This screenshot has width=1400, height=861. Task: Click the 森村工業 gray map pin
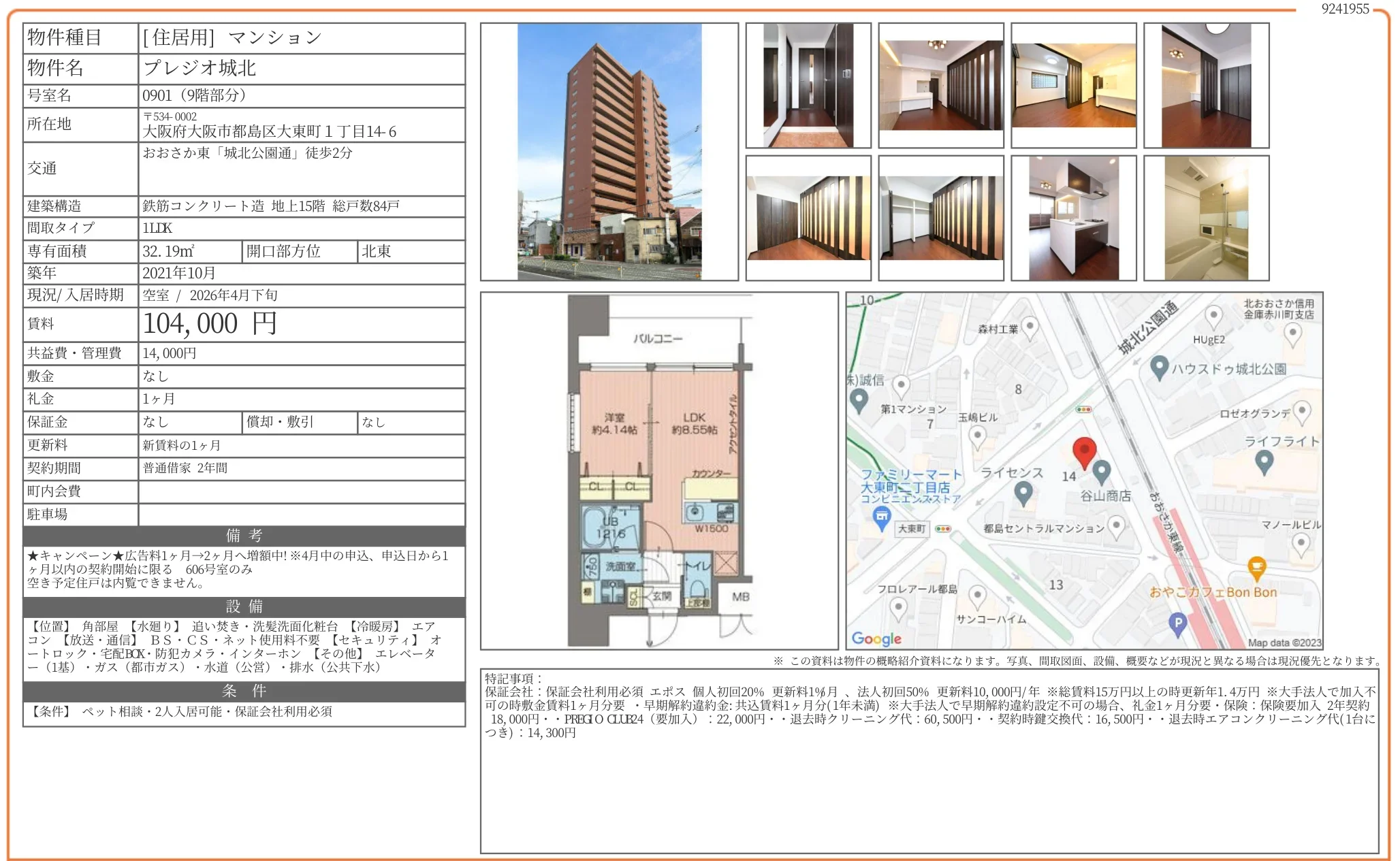(1030, 327)
